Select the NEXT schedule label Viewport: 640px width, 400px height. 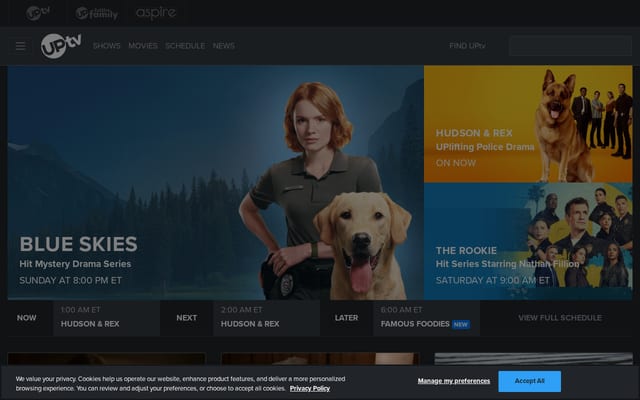pos(187,318)
